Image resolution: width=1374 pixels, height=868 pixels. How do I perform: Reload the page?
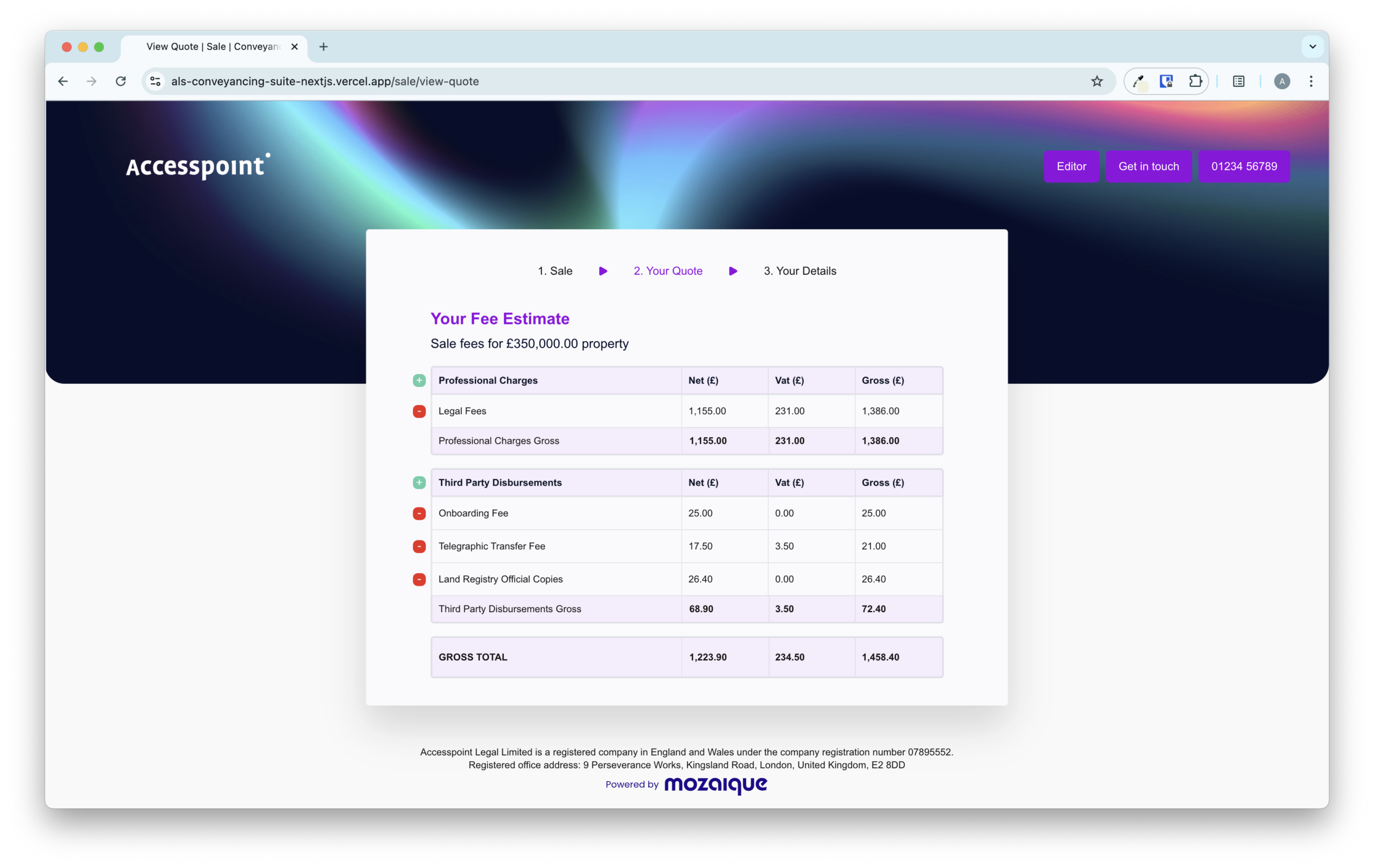120,81
